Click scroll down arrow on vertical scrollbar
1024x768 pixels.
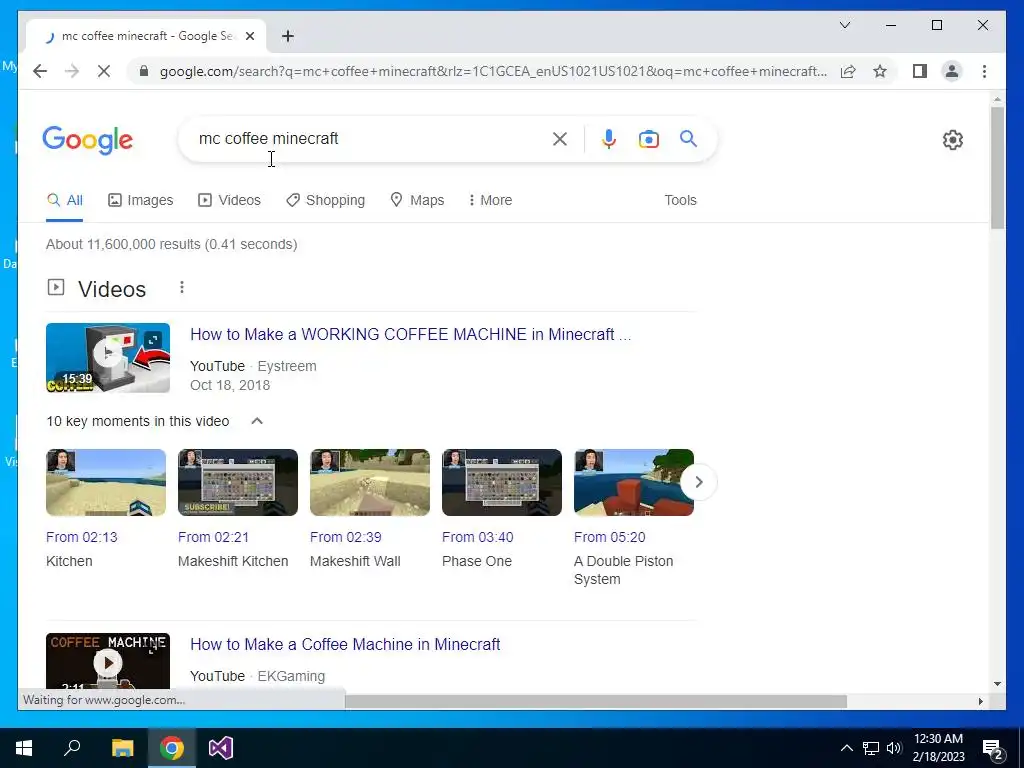pyautogui.click(x=997, y=684)
